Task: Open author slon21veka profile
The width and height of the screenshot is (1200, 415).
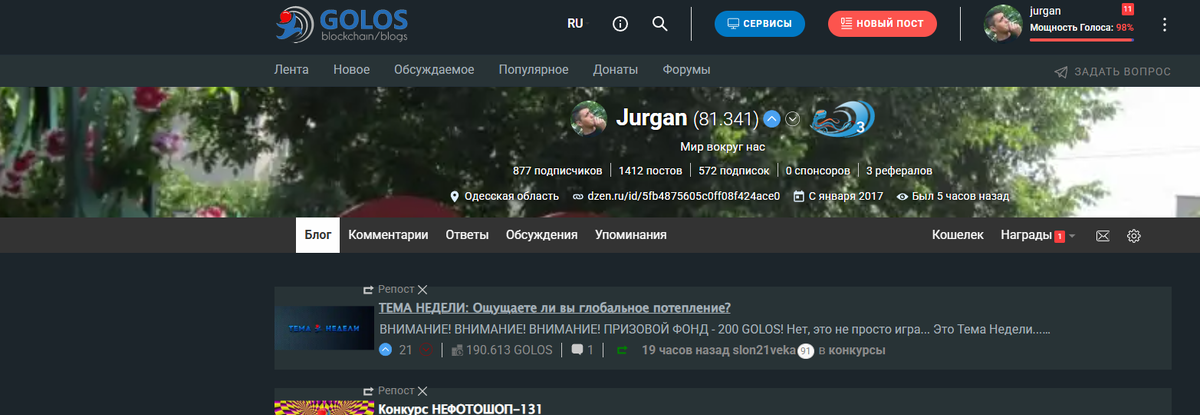Action: [764, 350]
